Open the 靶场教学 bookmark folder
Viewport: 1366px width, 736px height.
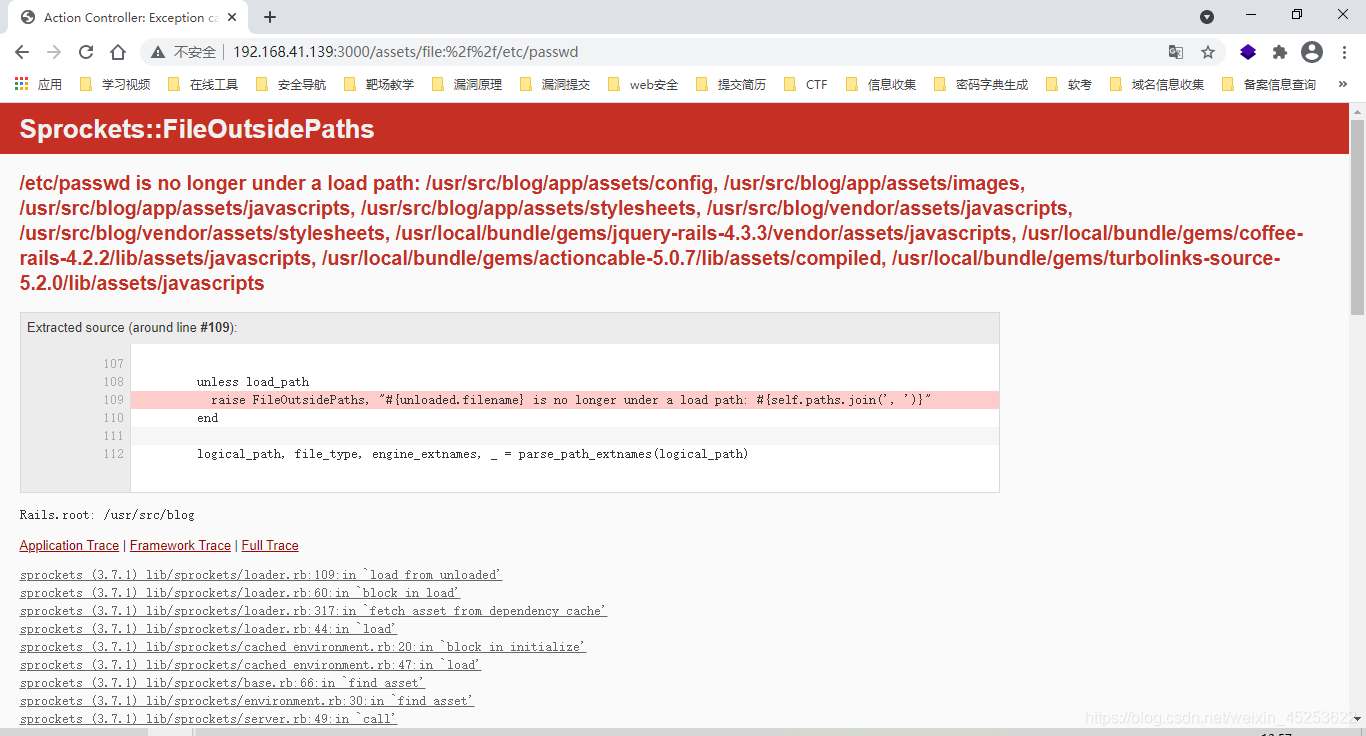click(x=379, y=84)
